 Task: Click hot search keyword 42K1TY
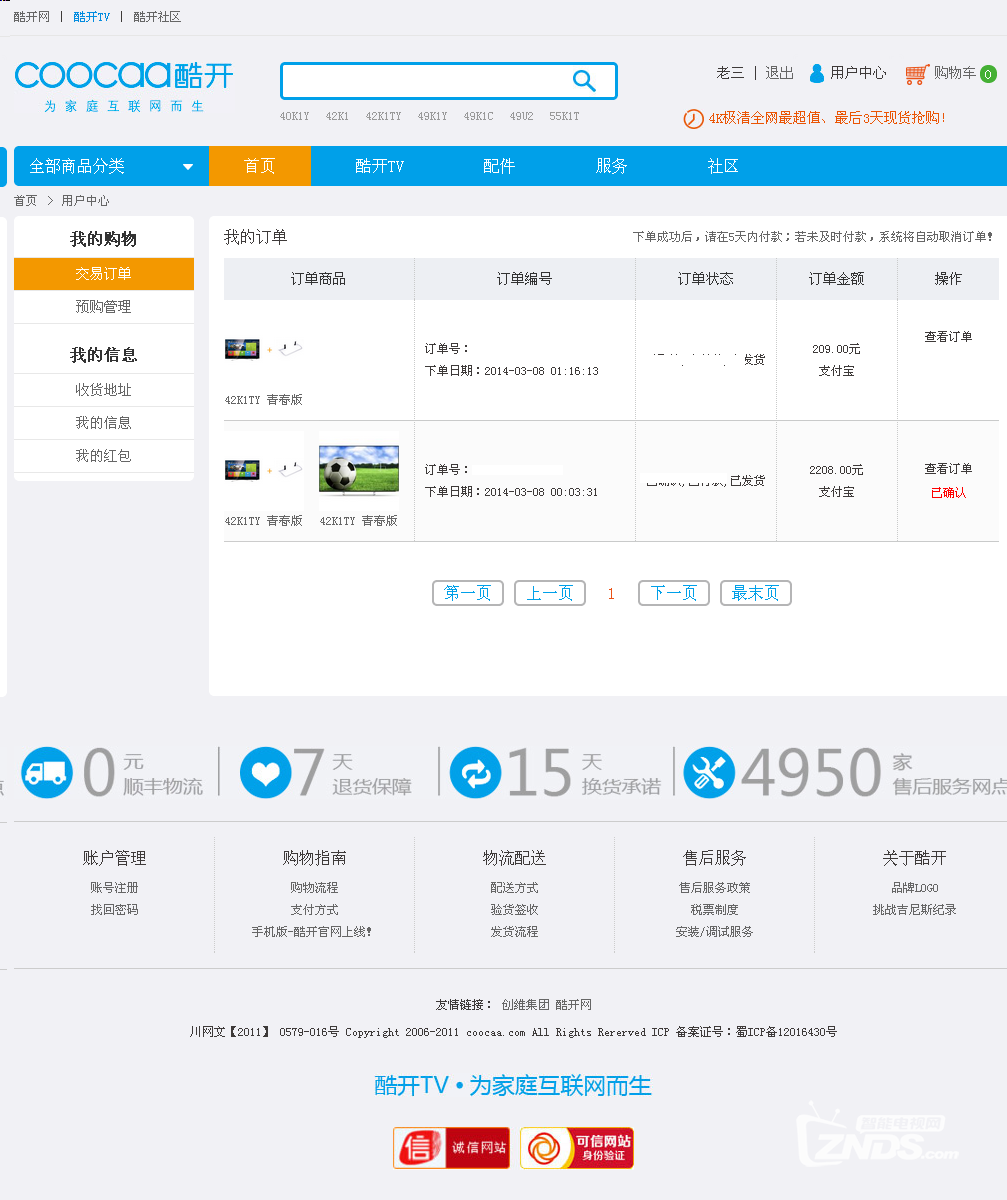(x=384, y=117)
